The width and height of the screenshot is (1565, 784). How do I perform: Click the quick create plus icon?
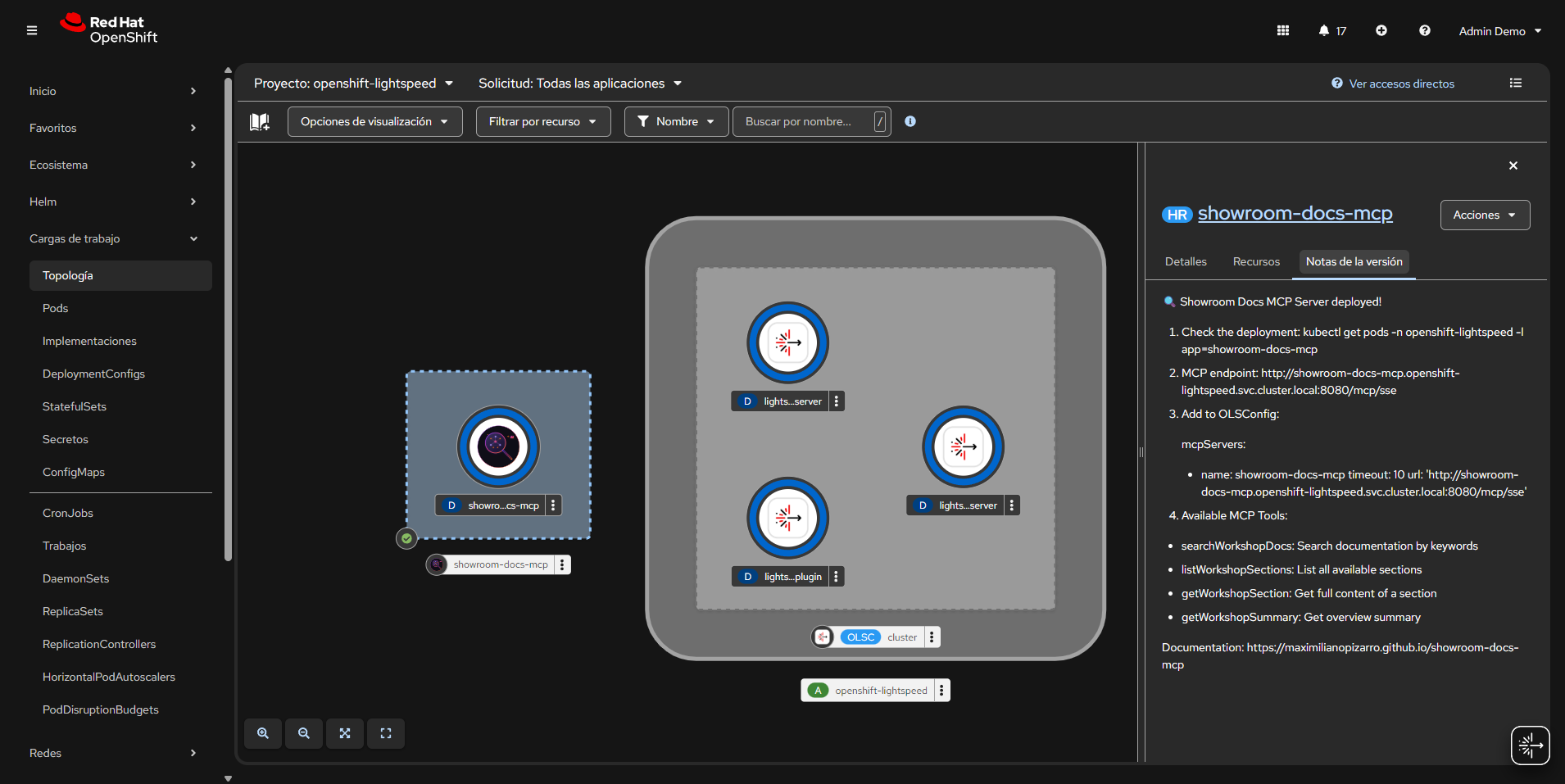[x=1381, y=30]
